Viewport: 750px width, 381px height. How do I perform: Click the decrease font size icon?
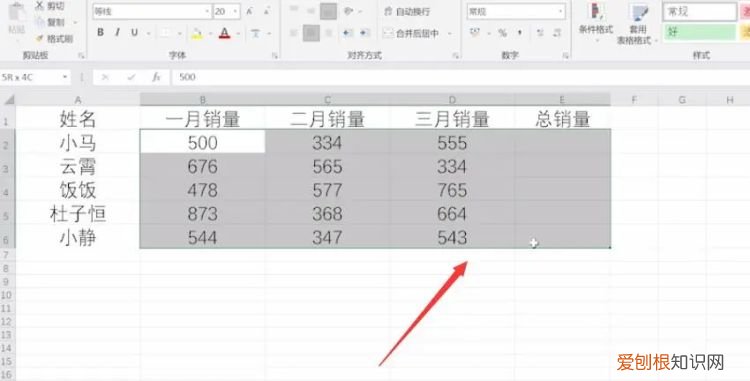(x=267, y=11)
